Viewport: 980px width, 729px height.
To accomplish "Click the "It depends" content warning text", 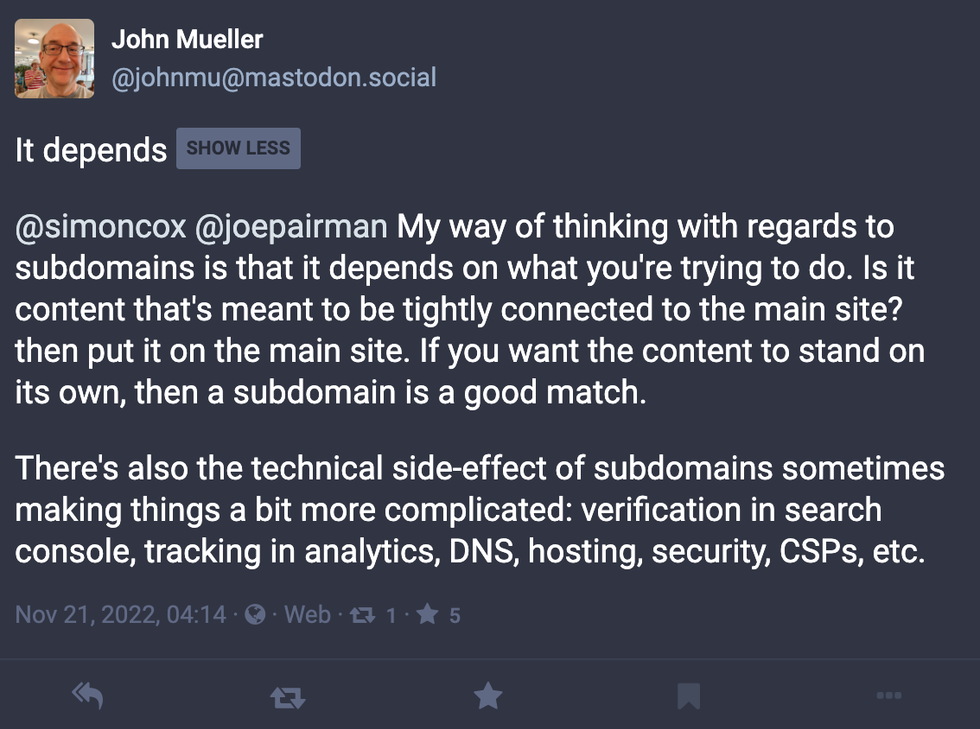I will 91,150.
